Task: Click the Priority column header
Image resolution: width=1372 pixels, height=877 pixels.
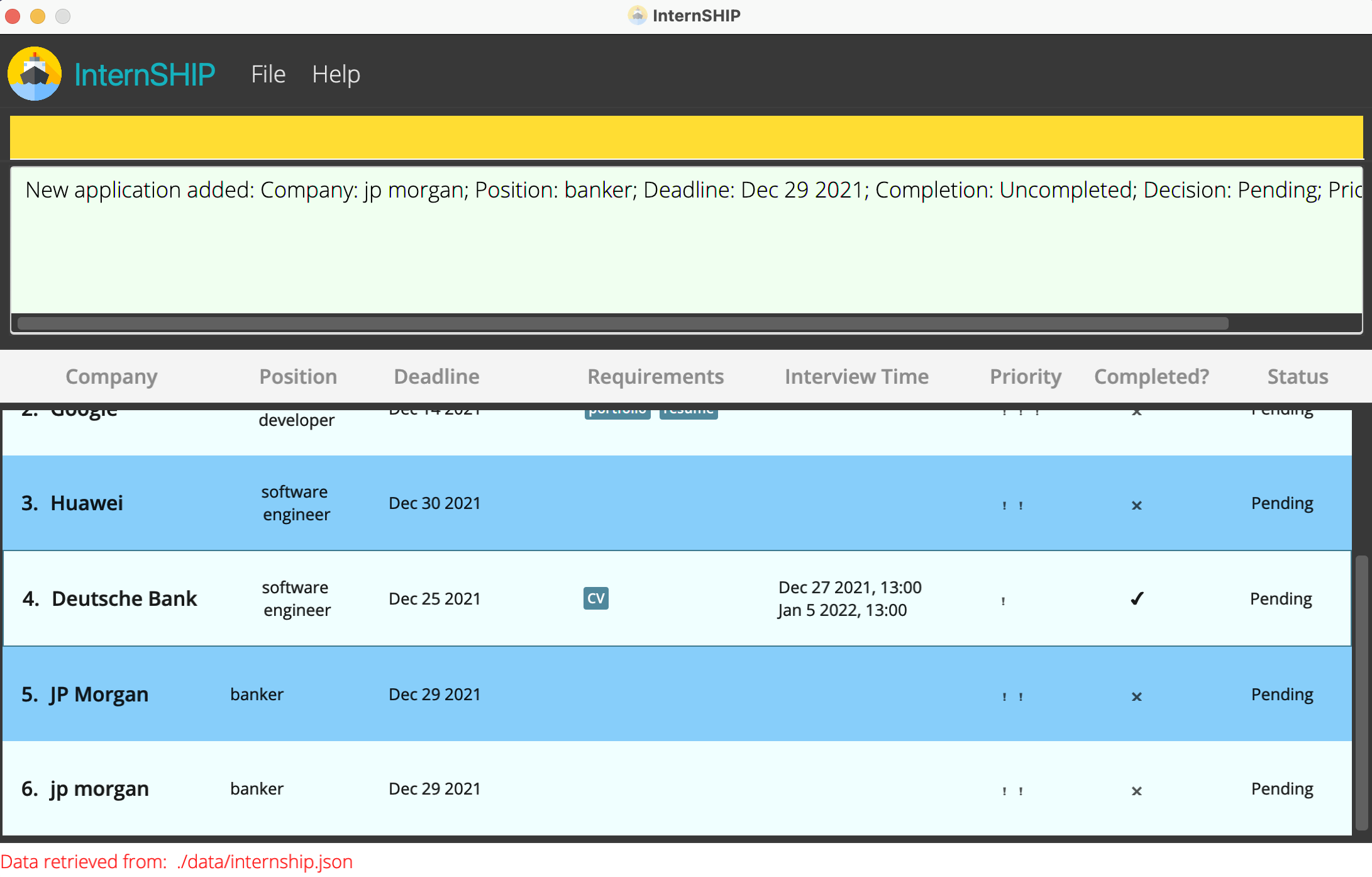Action: 1025,376
